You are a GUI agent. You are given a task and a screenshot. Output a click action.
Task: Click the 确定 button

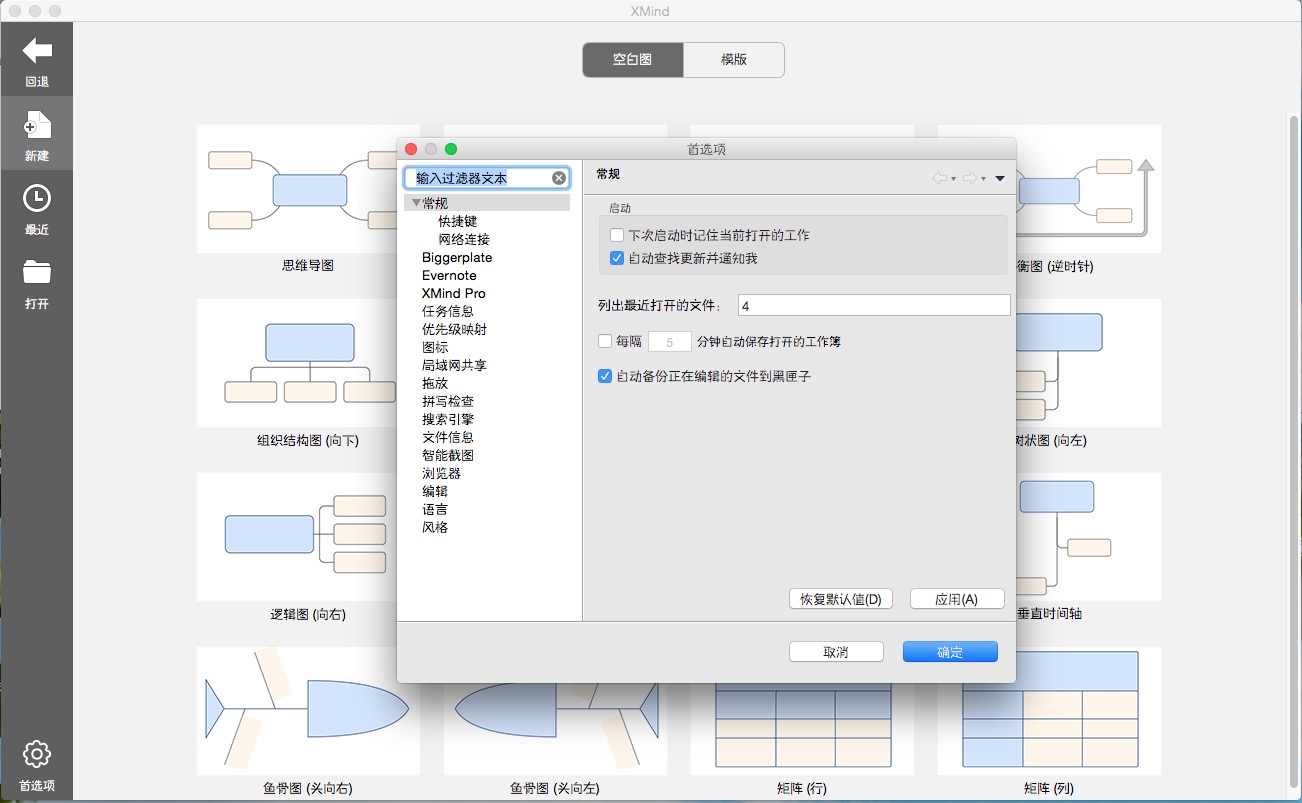click(x=950, y=652)
